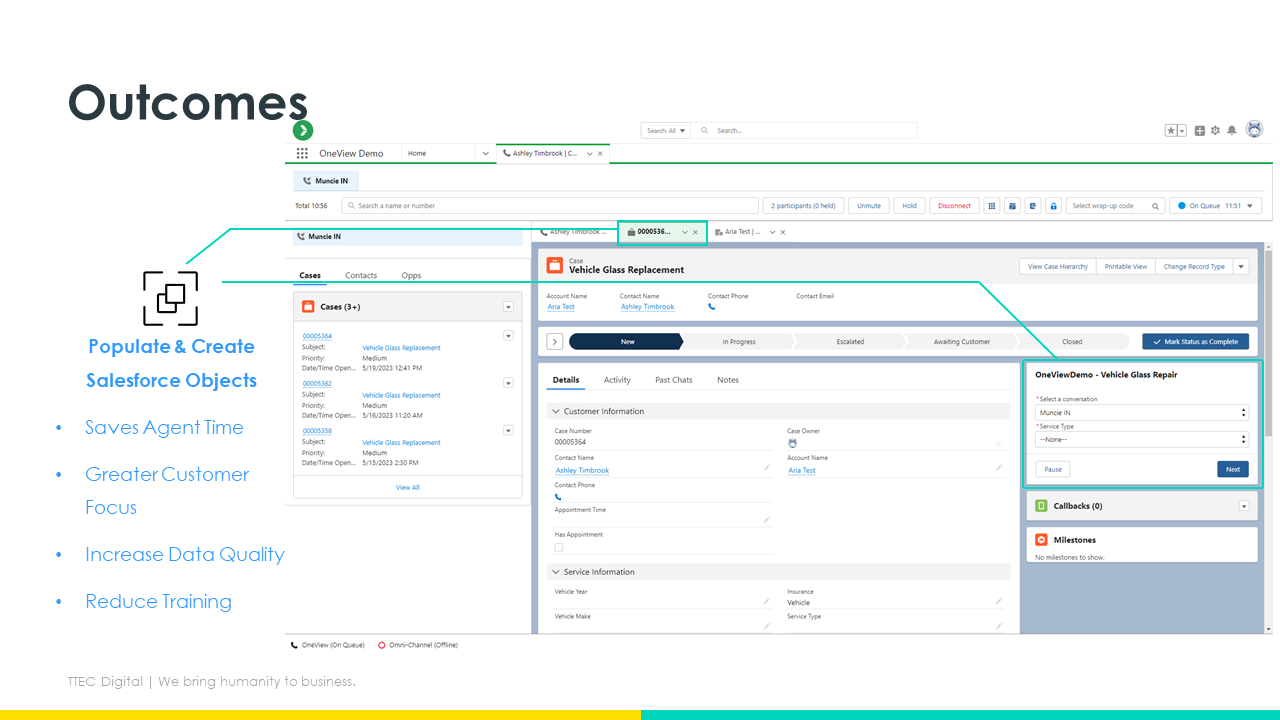Open the Past Chats tab

(674, 380)
